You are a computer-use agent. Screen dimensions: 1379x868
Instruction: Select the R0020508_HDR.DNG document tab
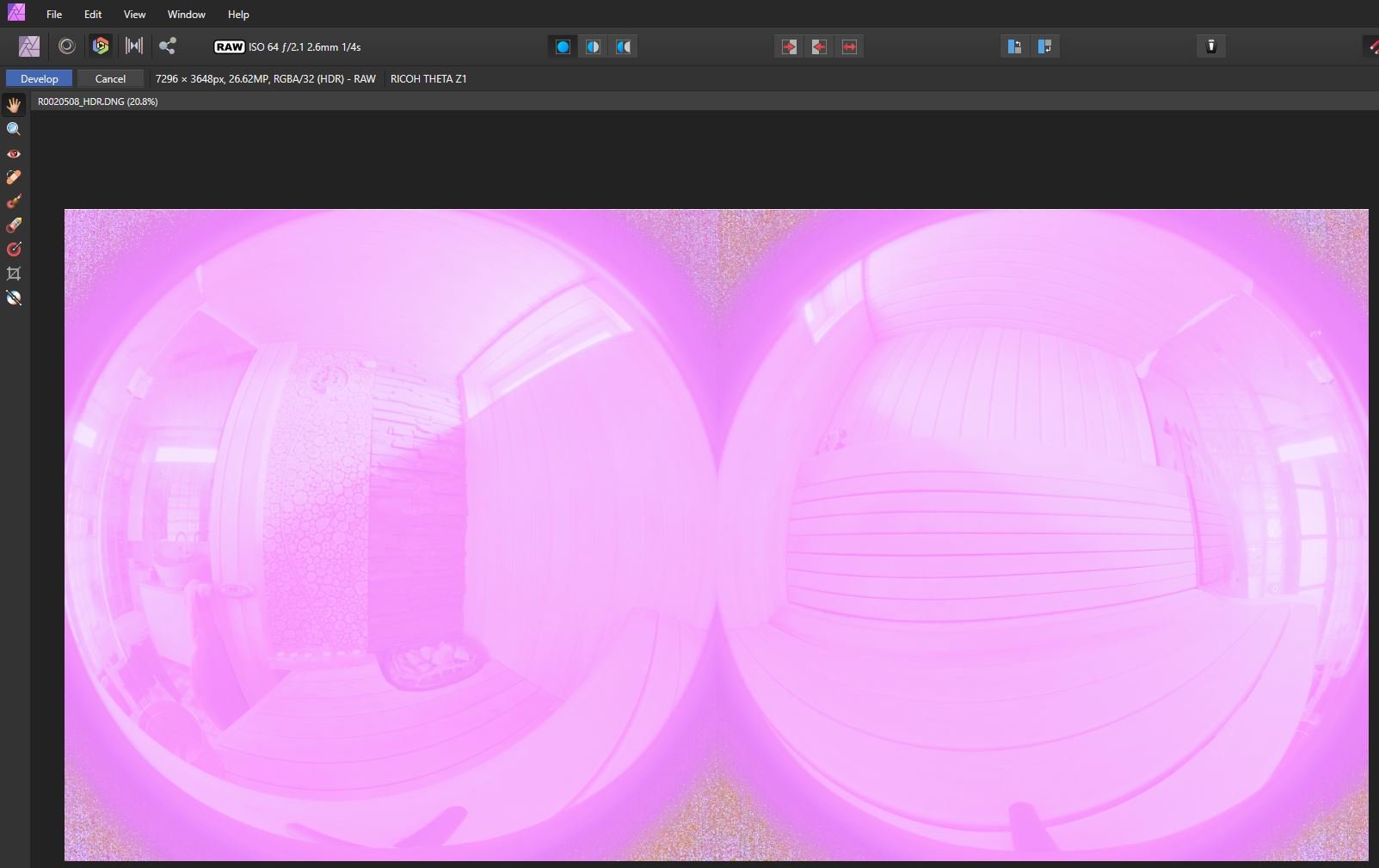pyautogui.click(x=97, y=102)
